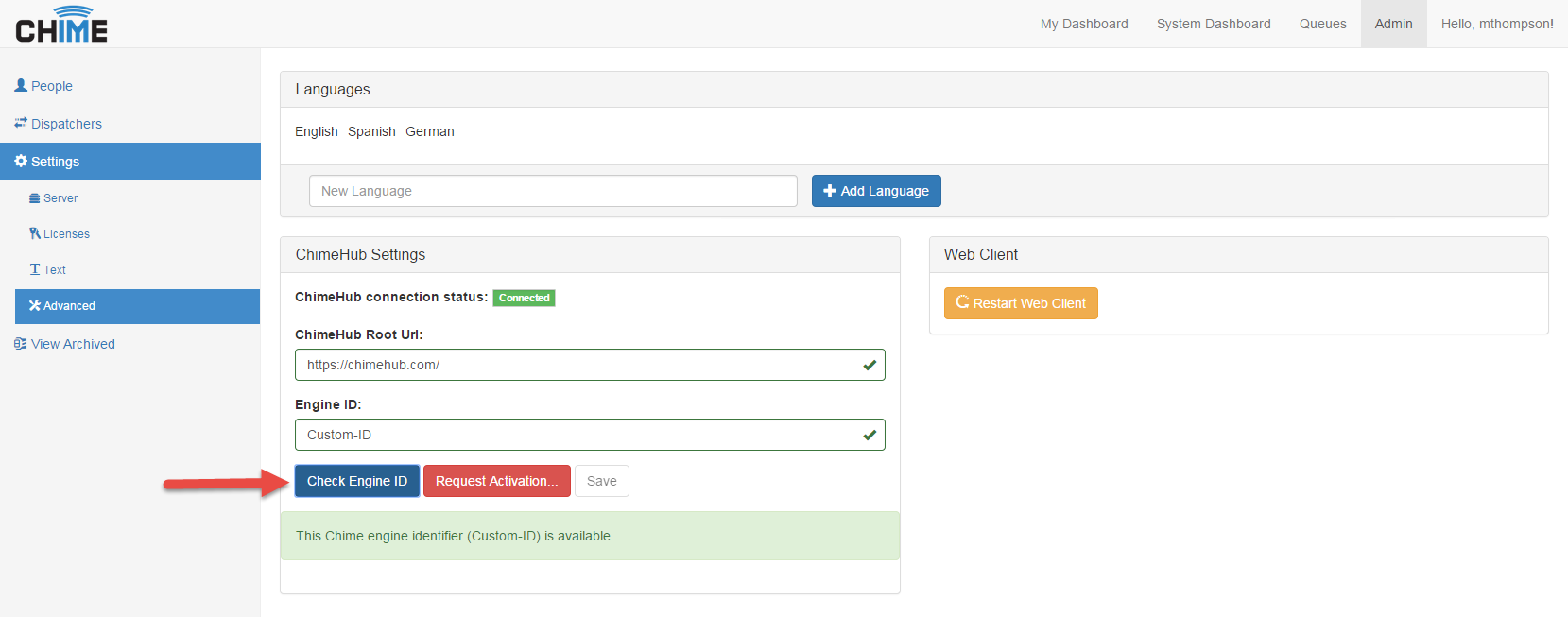Click the Text T icon
Screen dimensions: 1568x617
pyautogui.click(x=35, y=269)
